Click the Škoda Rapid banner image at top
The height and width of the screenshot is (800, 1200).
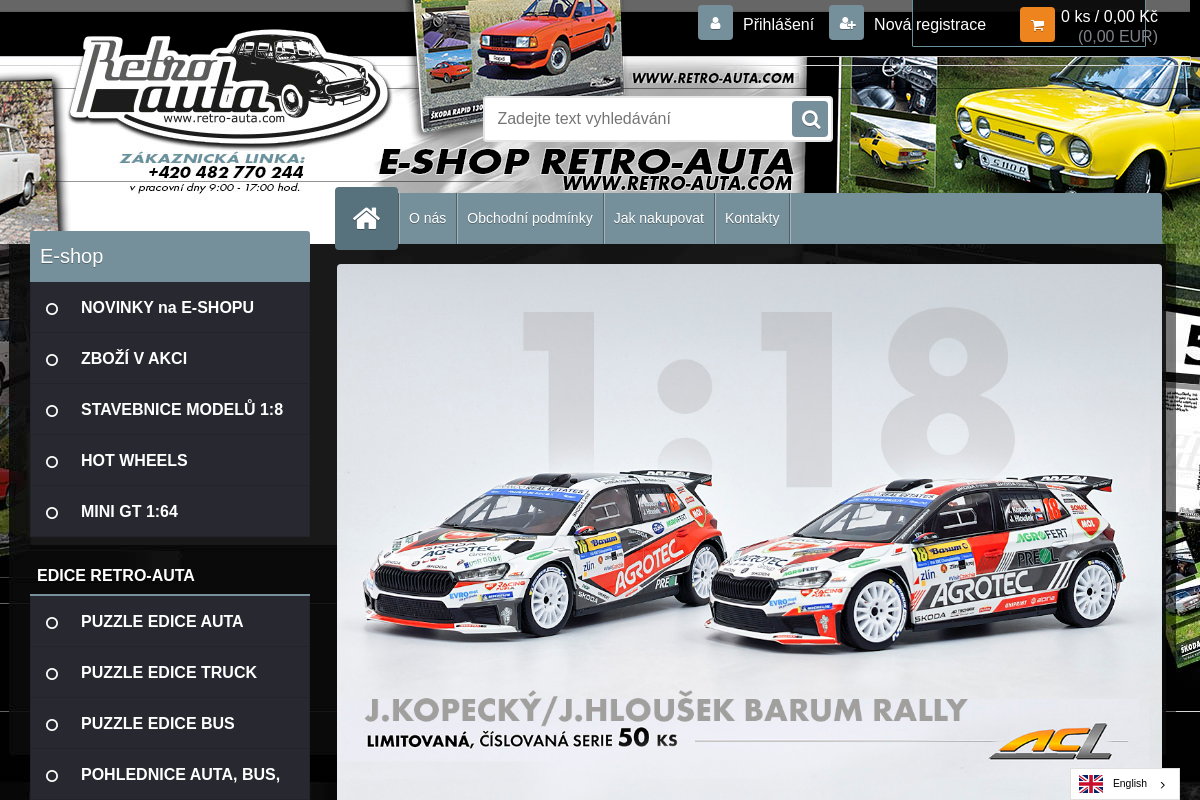point(520,45)
